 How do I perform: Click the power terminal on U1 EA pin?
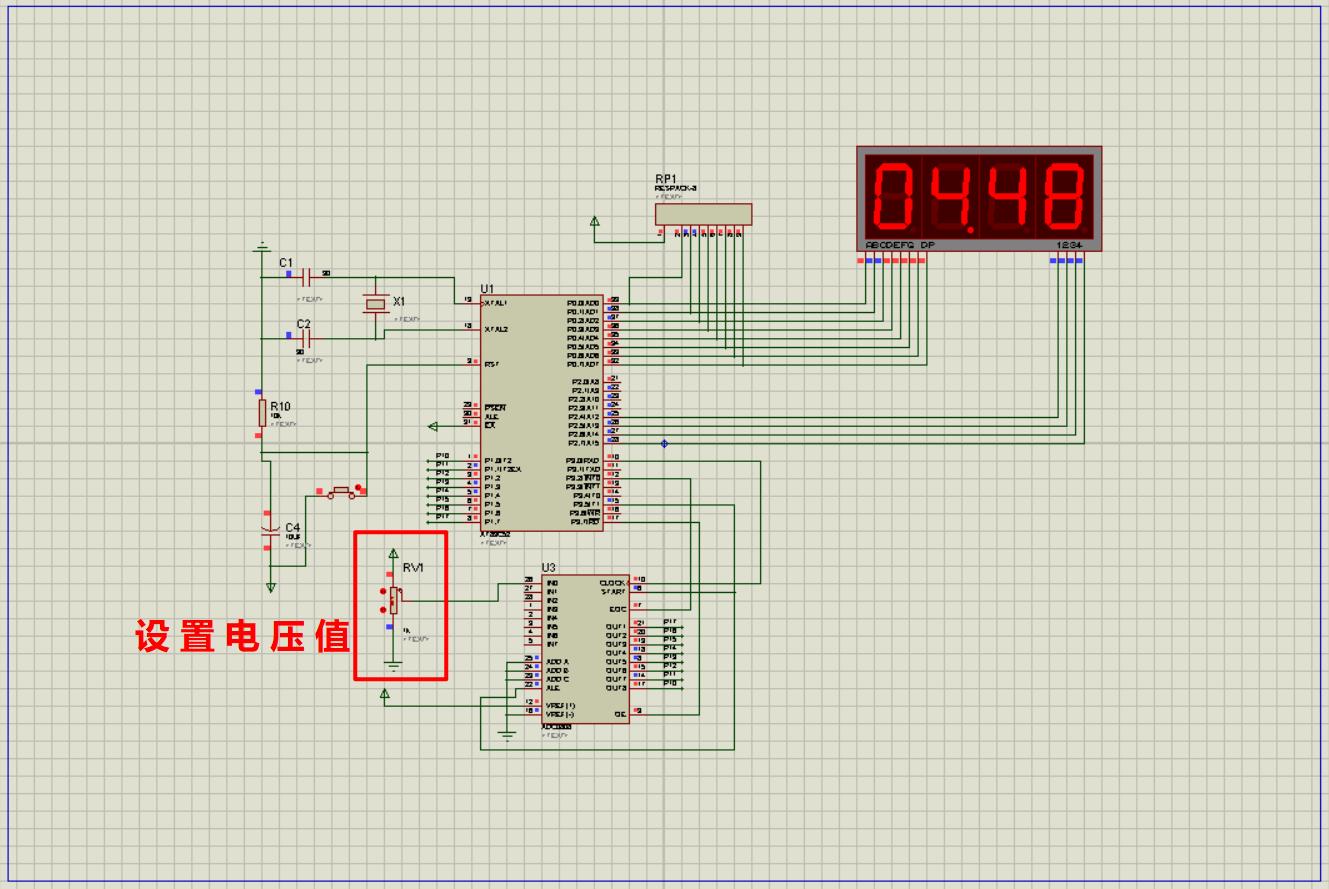pos(433,426)
